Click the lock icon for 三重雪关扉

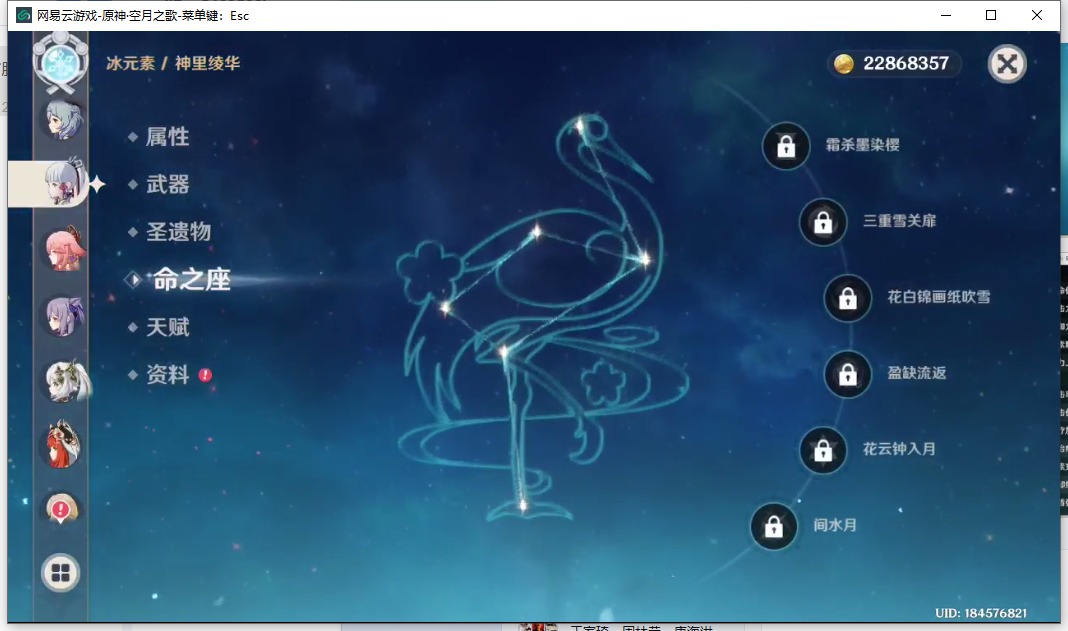pos(823,222)
